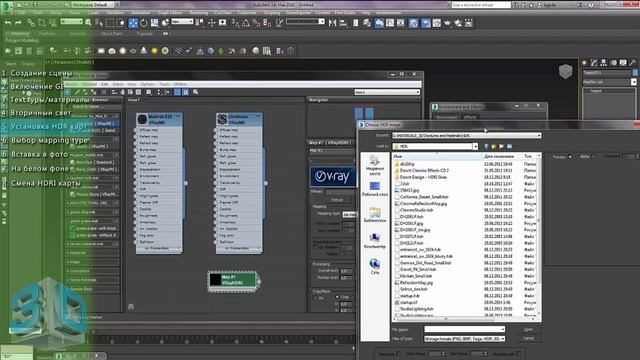Open the selection filter dropdown
Image resolution: width=640 pixels, height=360 pixels.
click(x=71, y=22)
